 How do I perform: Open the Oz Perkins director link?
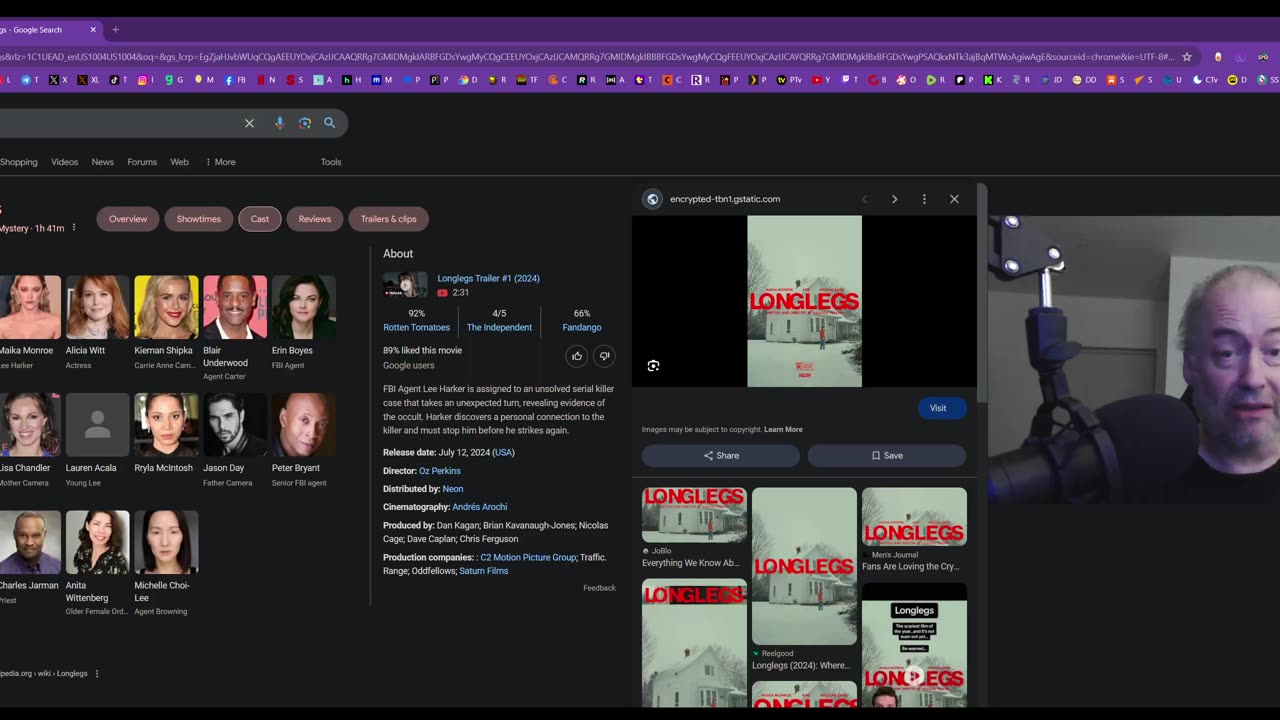[440, 471]
